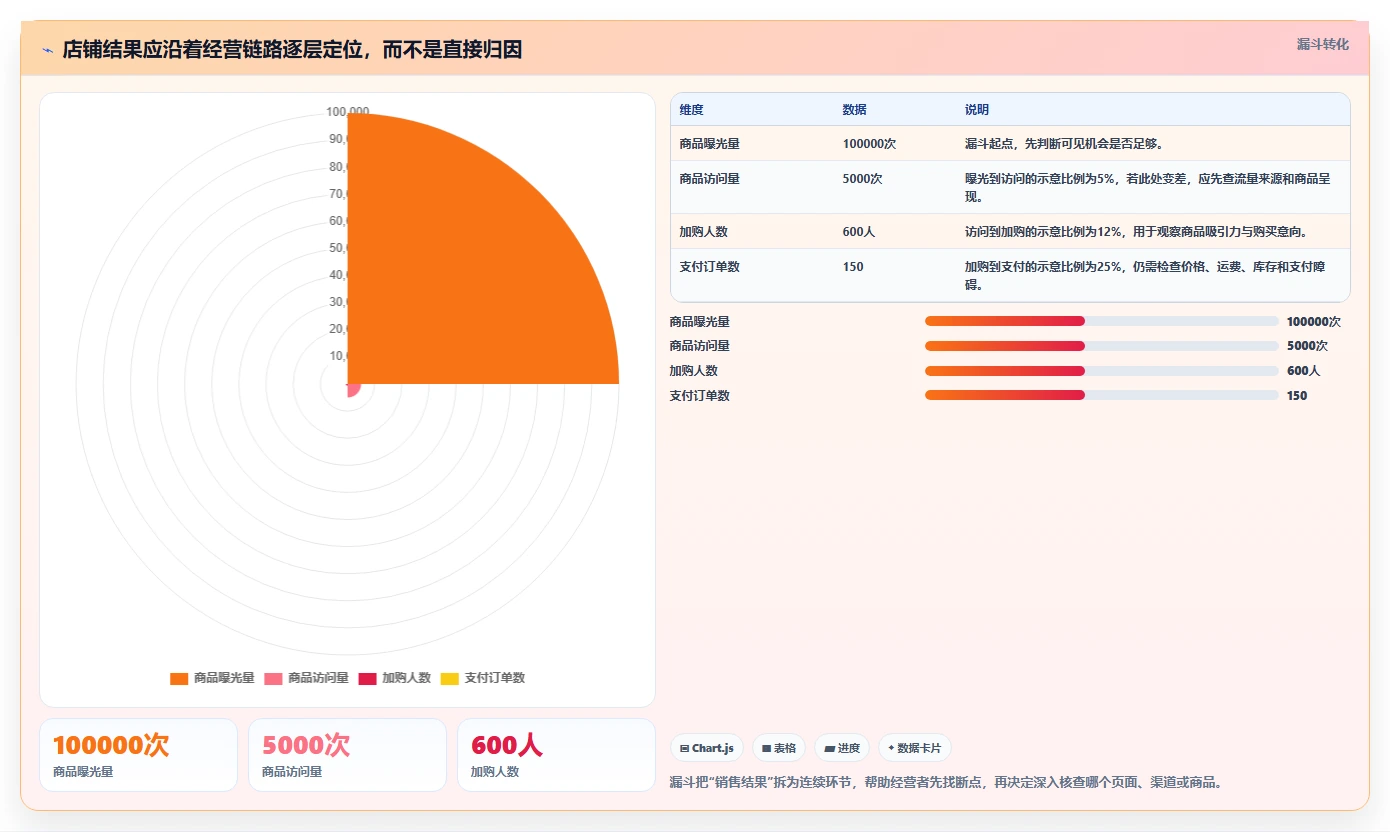Click the description about 访问到加购的示意比例为12%
This screenshot has height=832, width=1390.
pyautogui.click(x=1137, y=232)
